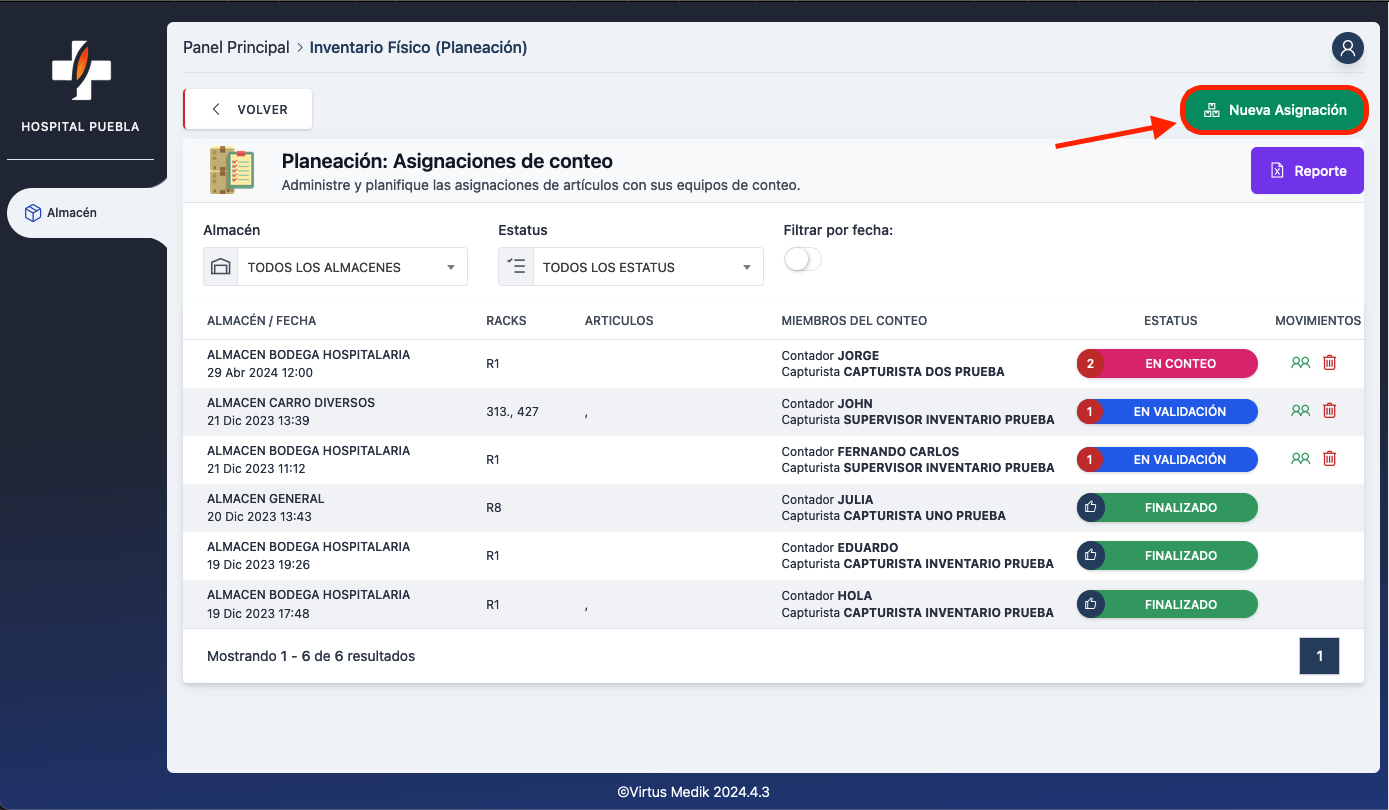Viewport: 1389px width, 810px height.
Task: Select page 1 in pagination
Action: point(1318,656)
